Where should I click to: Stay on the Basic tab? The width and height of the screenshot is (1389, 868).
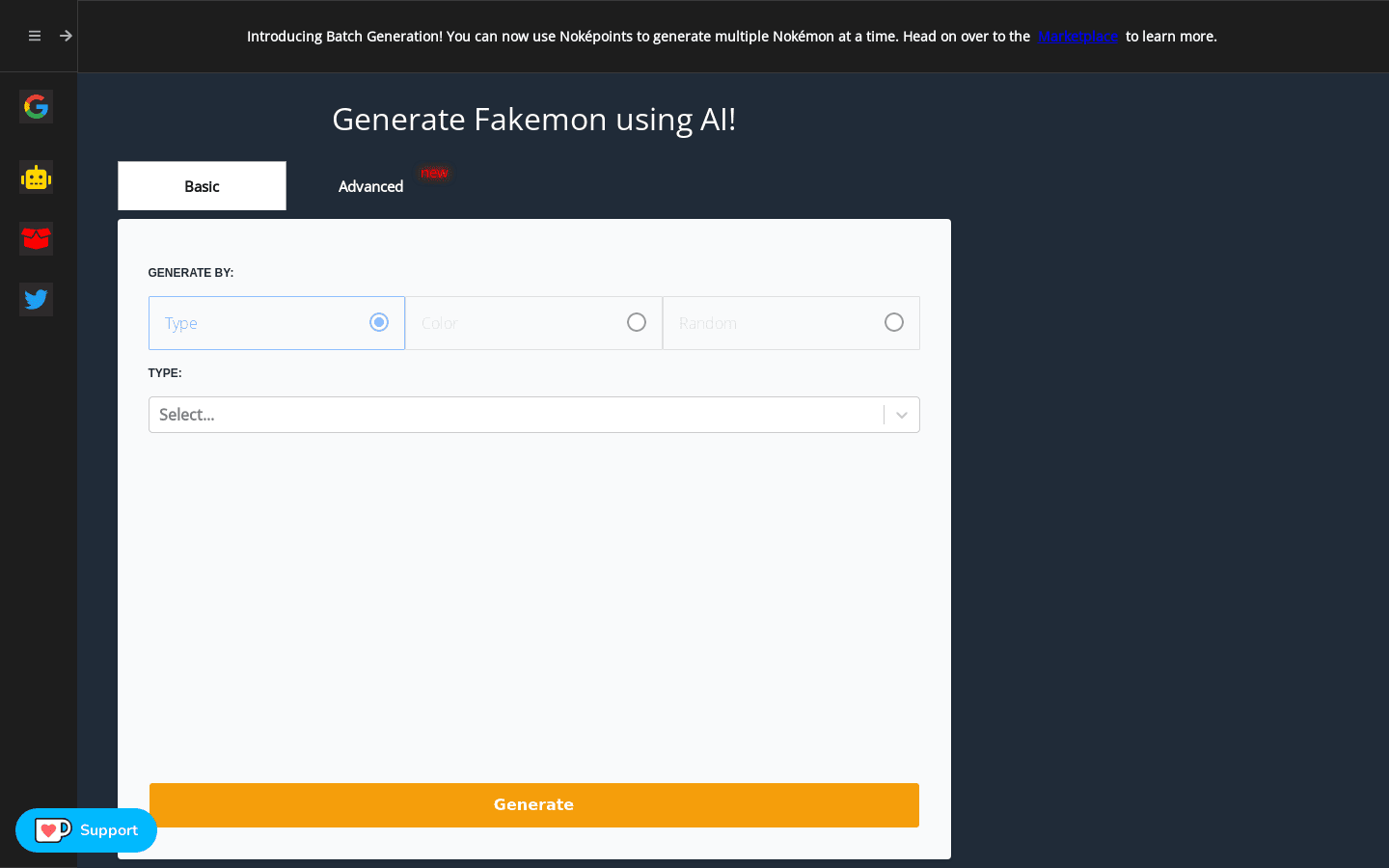[x=201, y=185]
